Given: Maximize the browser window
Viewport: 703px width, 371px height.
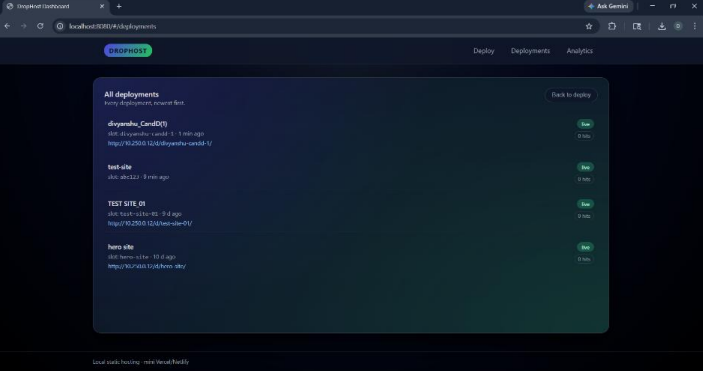Looking at the screenshot, I should pyautogui.click(x=673, y=6).
